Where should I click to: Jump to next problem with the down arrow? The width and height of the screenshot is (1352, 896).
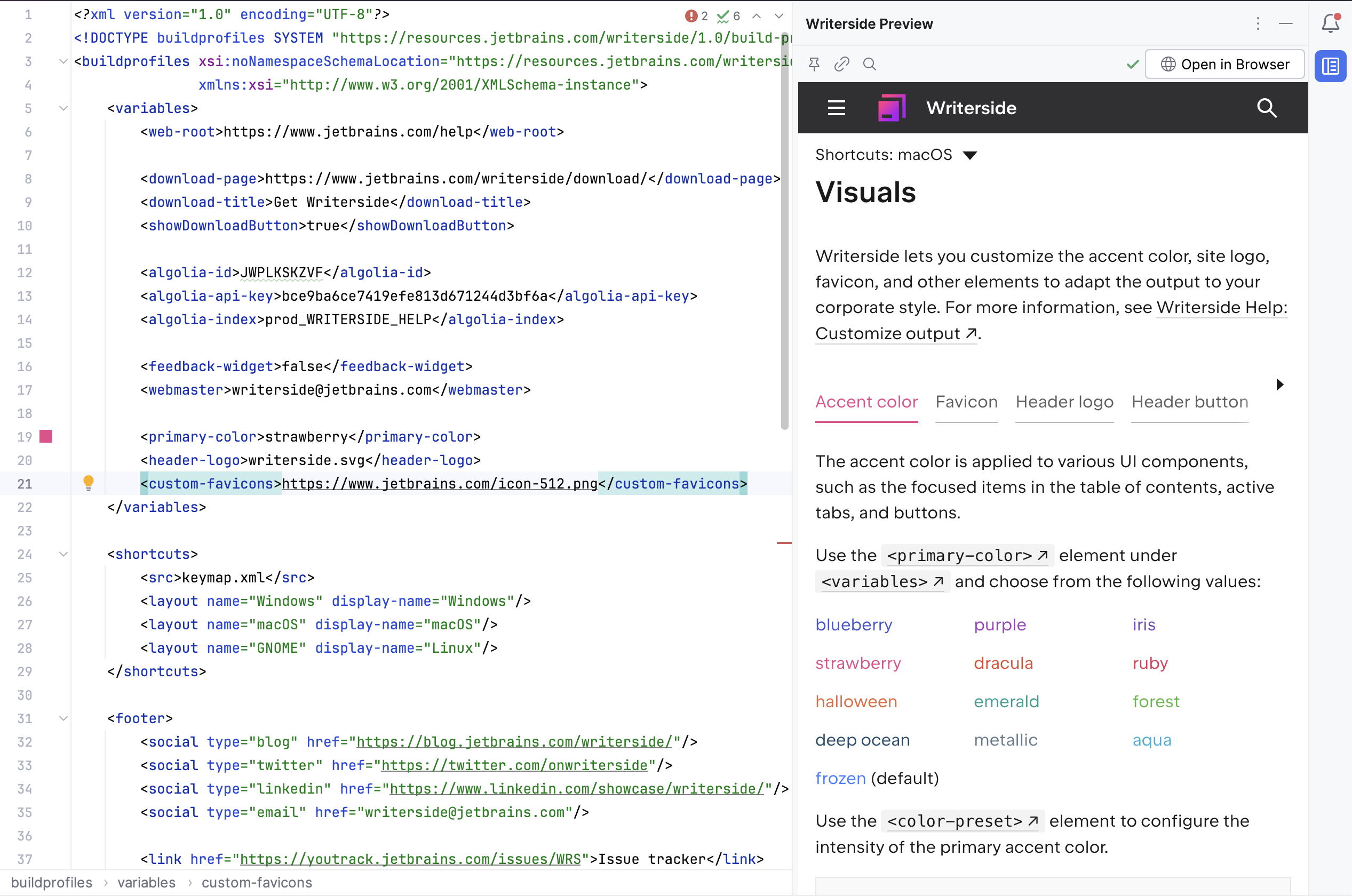pos(778,15)
